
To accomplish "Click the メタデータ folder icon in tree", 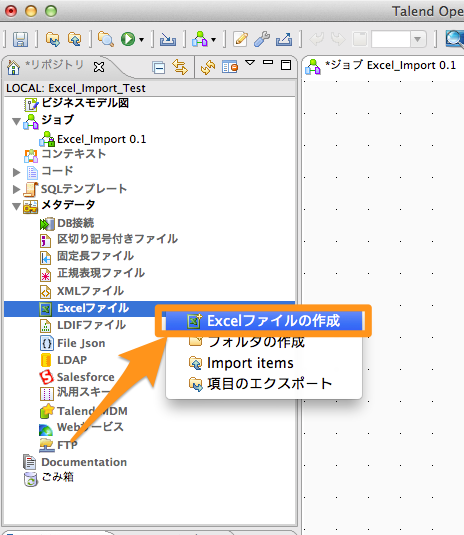I will tap(30, 206).
